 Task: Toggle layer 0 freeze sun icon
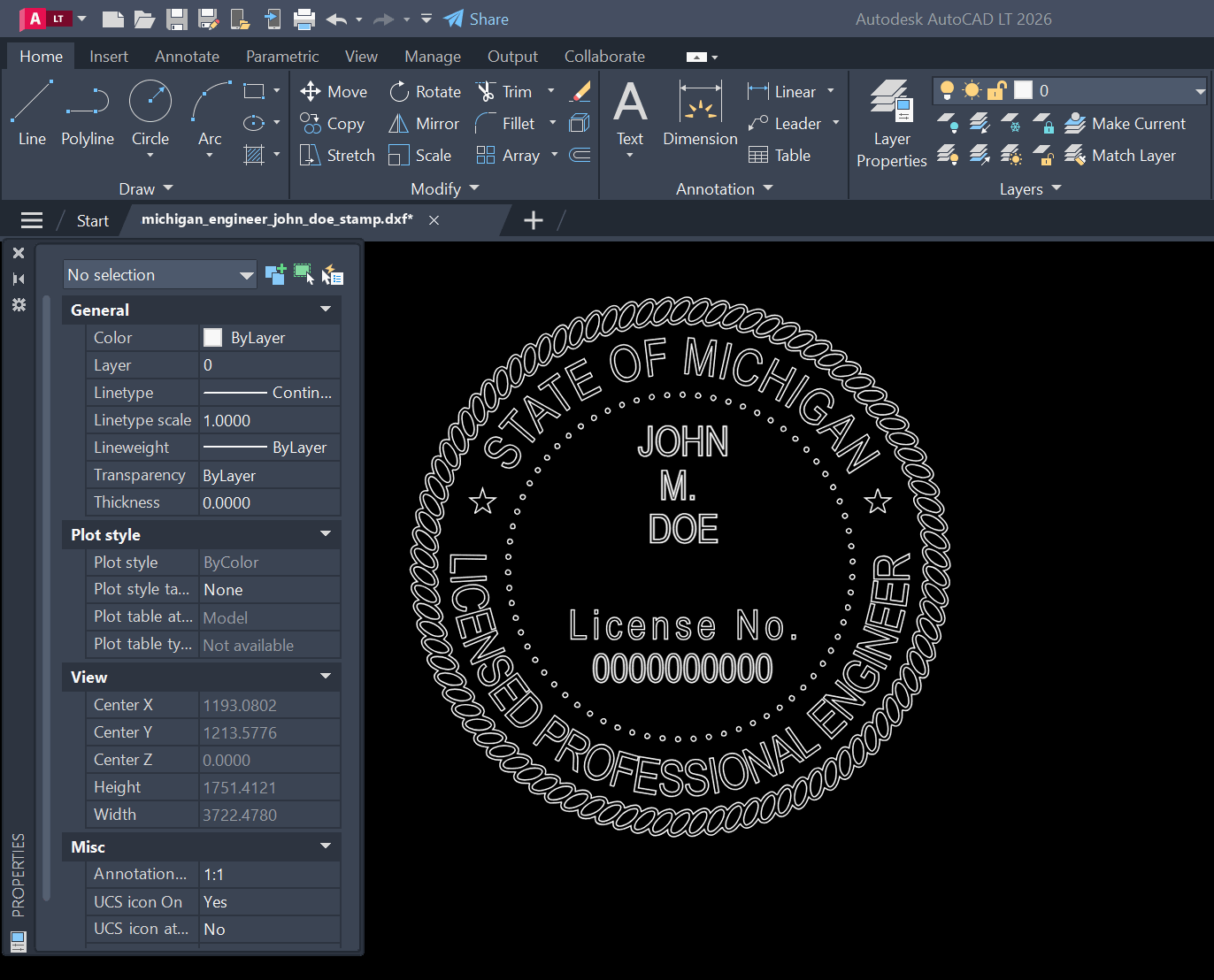pyautogui.click(x=972, y=90)
